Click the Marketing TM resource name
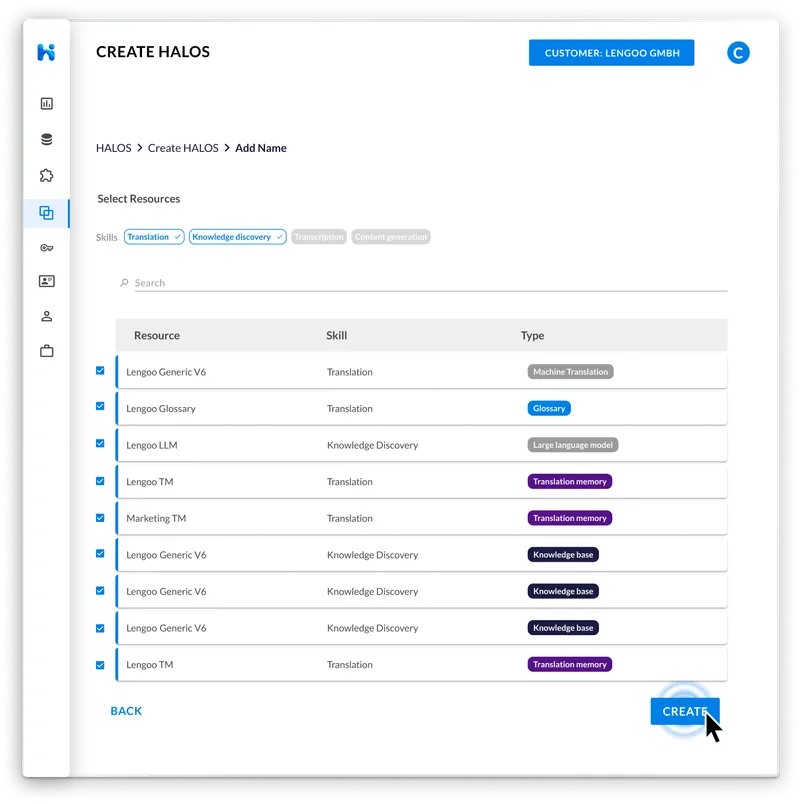 [156, 518]
